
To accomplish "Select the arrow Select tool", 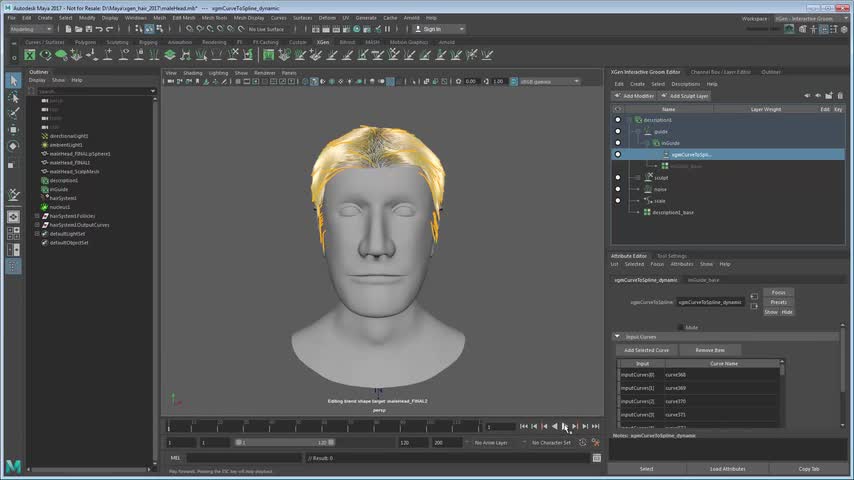I will pos(13,81).
